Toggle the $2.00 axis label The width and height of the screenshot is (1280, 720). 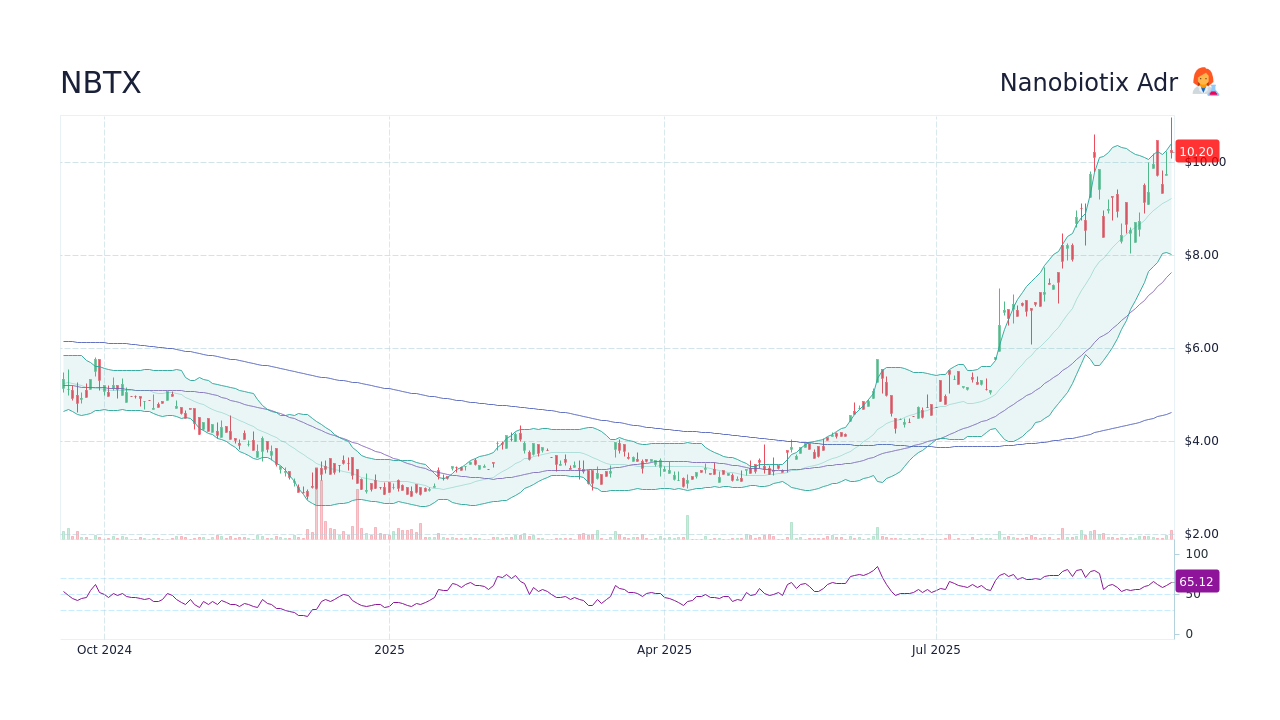1199,534
